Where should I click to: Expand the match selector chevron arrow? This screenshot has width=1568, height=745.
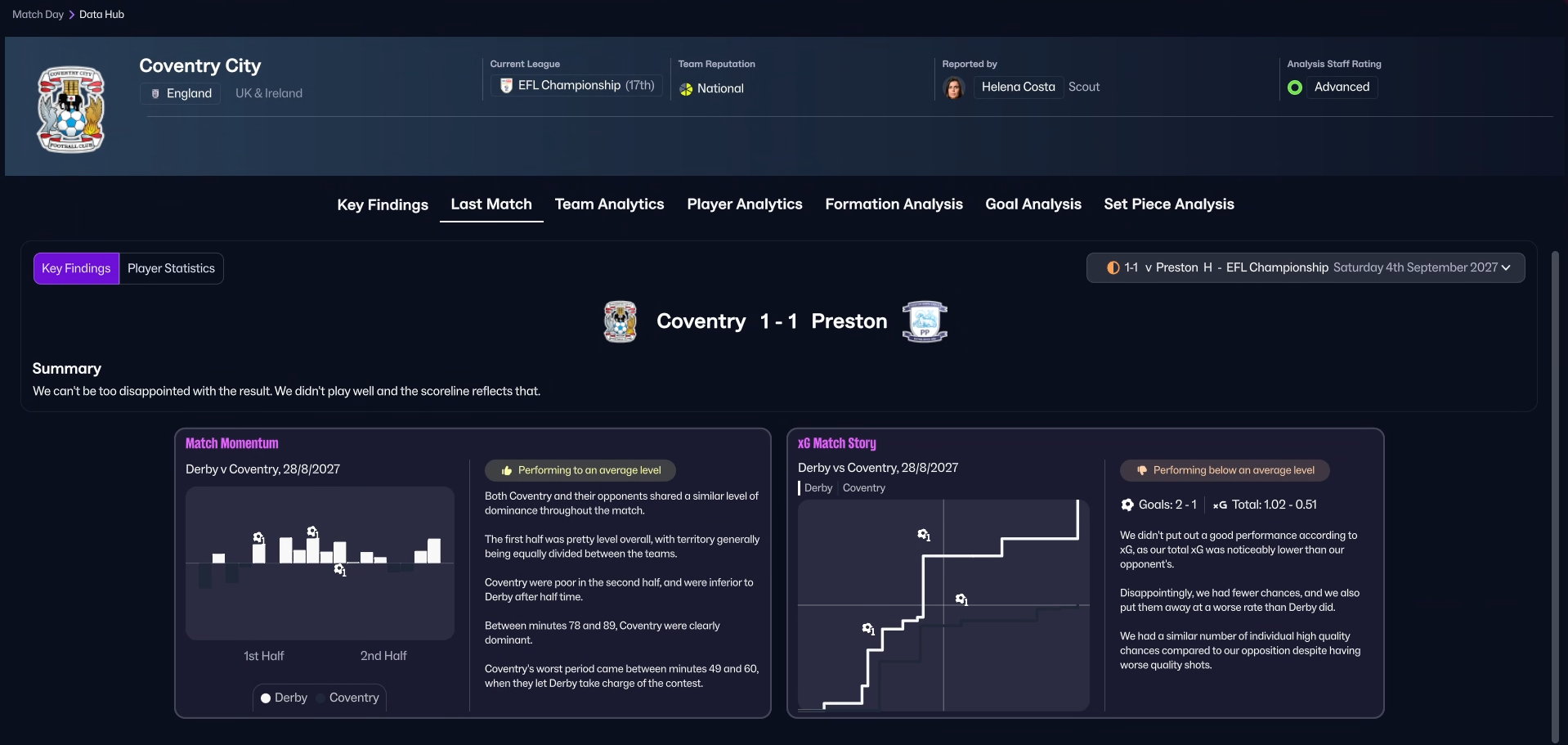click(x=1506, y=268)
